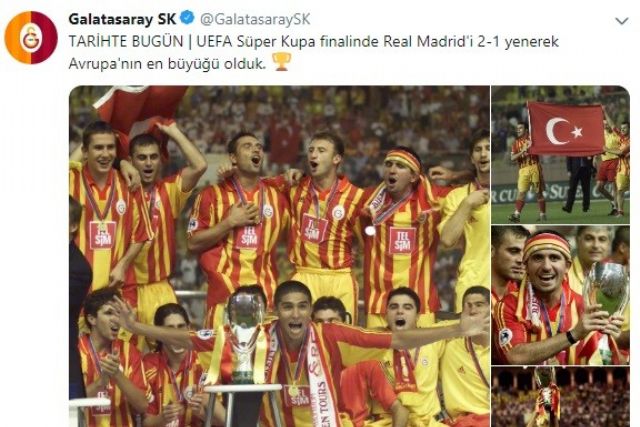Open the bottom-right stadium trophy photo

(560, 396)
